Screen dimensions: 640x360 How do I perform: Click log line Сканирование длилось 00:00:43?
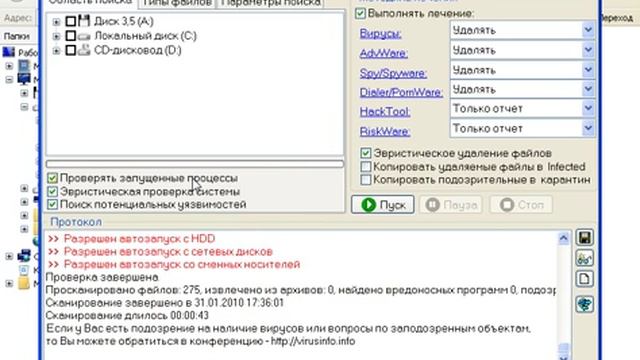pyautogui.click(x=127, y=316)
